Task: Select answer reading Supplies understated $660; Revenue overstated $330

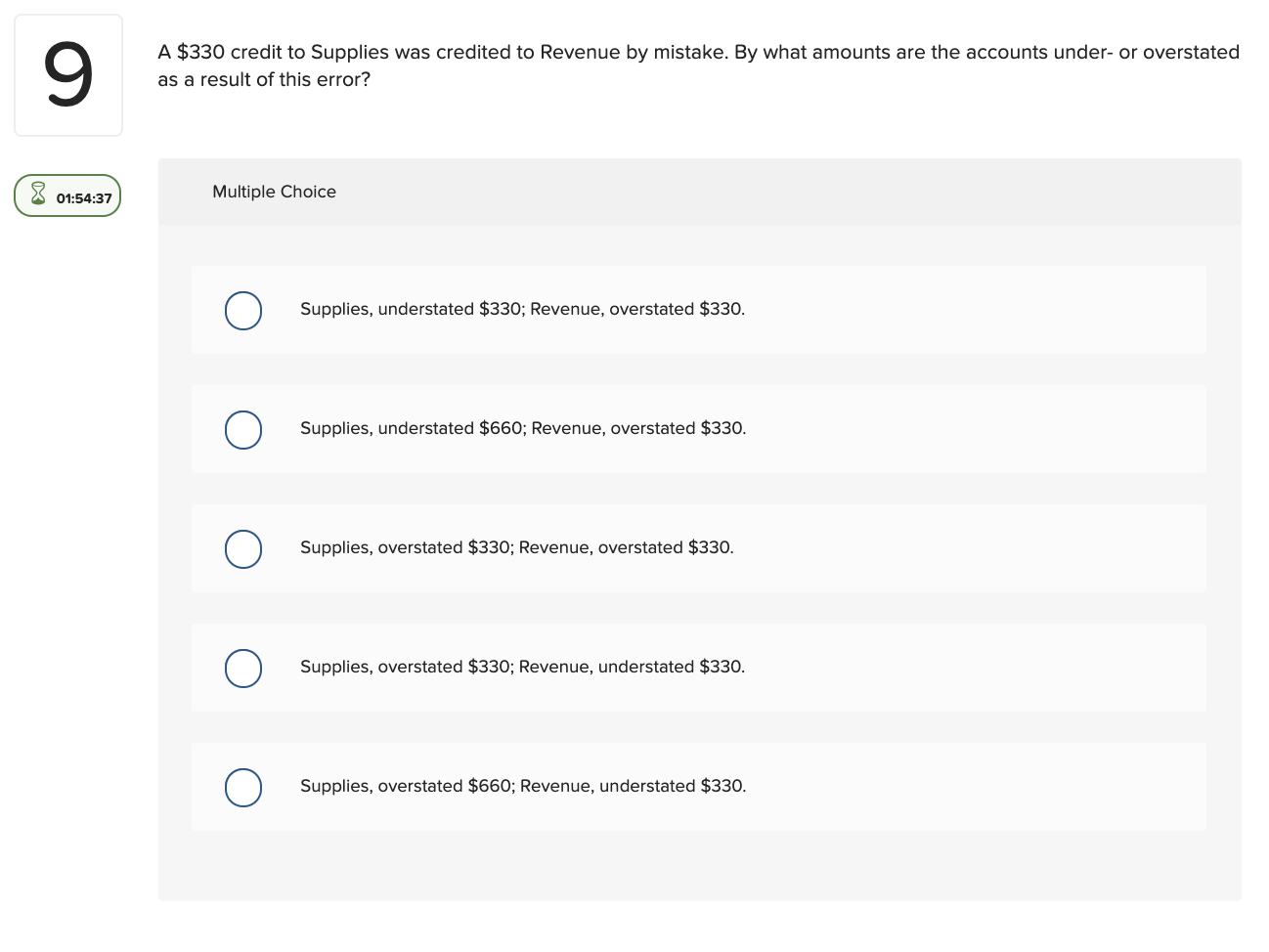Action: (522, 428)
